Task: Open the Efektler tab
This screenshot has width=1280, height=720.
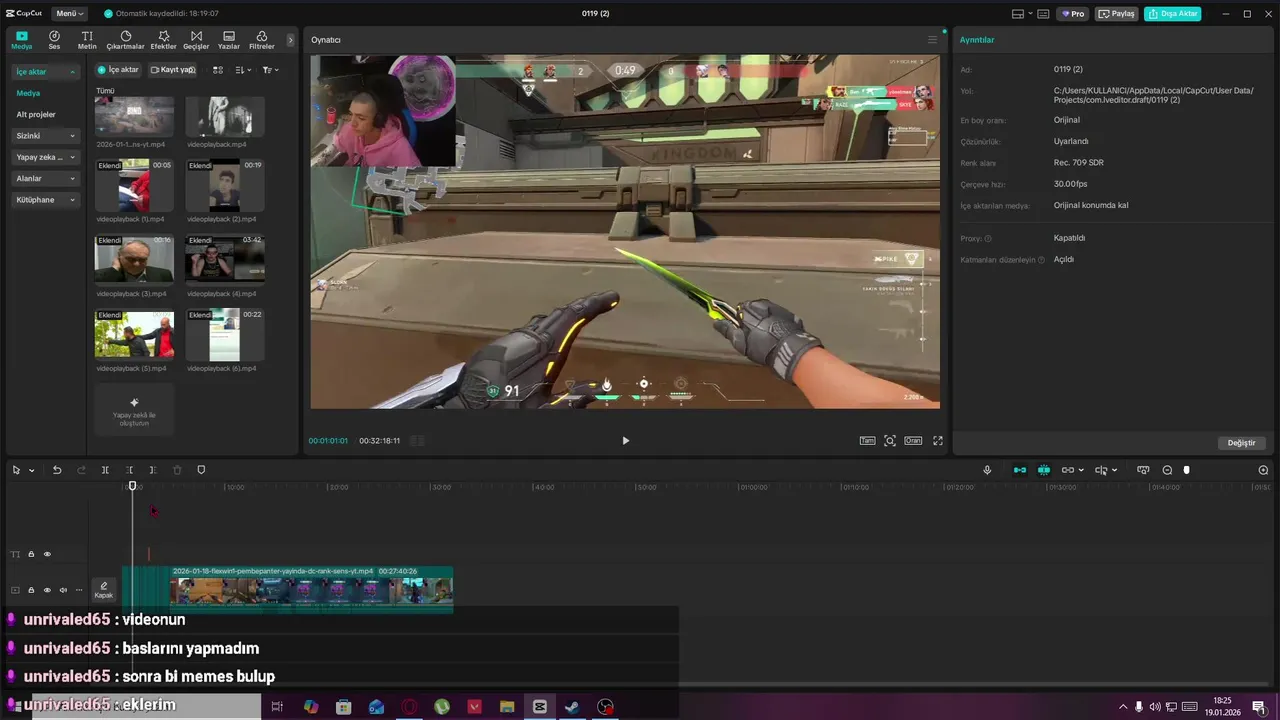Action: click(163, 40)
